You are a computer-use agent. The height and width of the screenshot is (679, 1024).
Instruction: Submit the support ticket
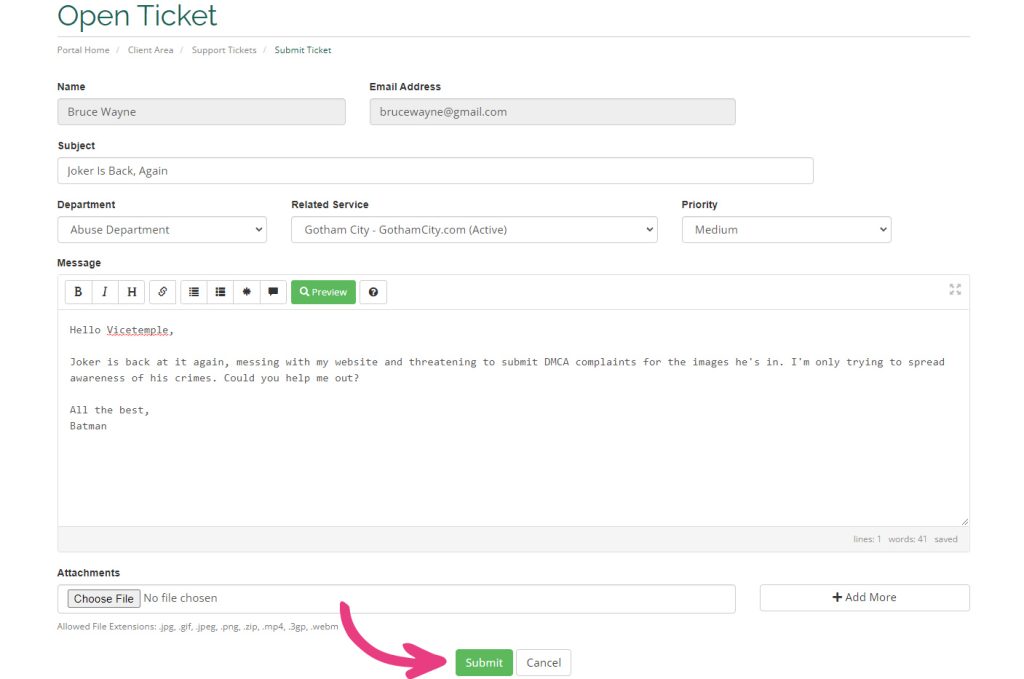pyautogui.click(x=484, y=663)
